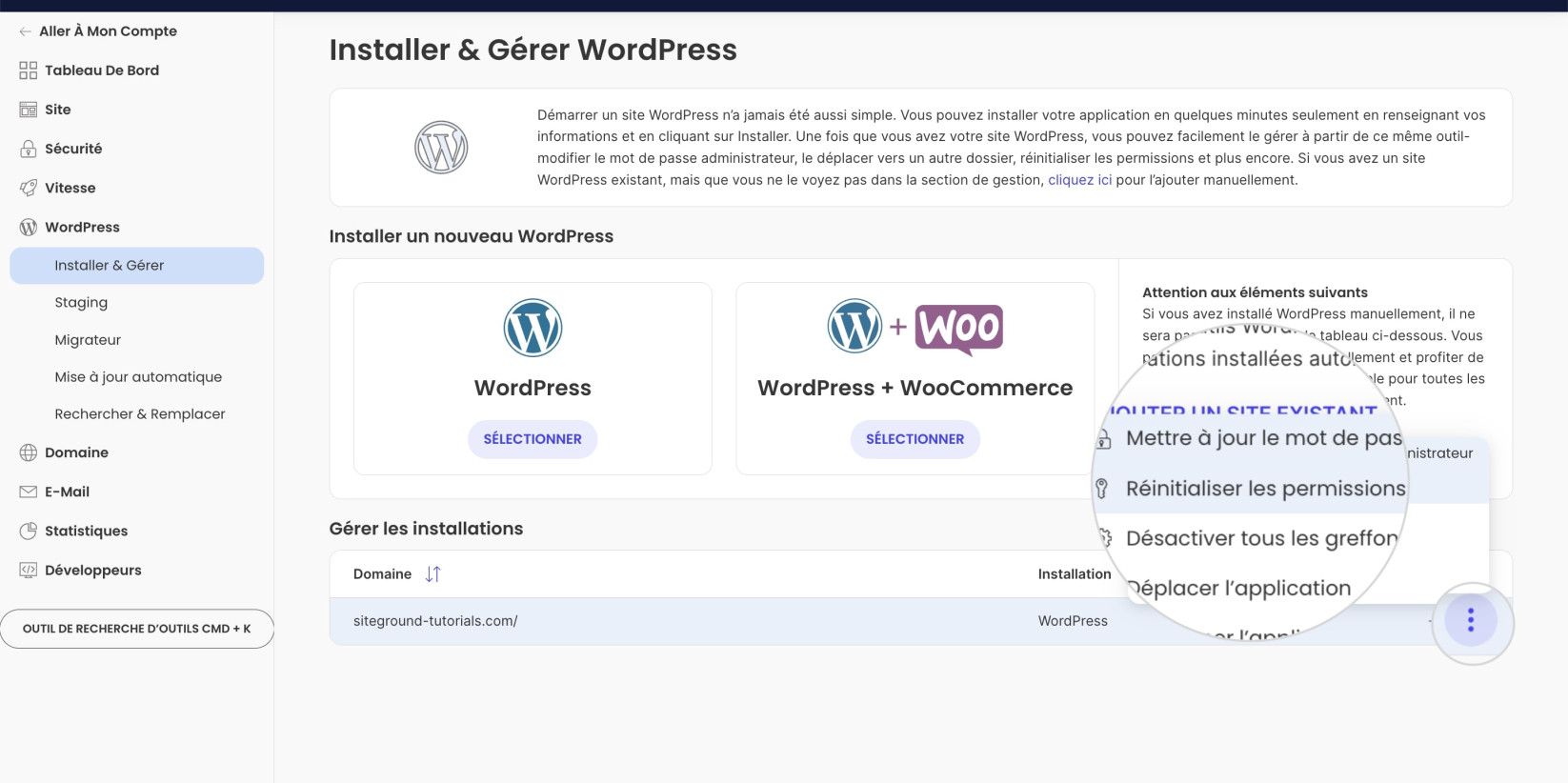Click the back arrow next to Aller À Mon Compte
Image resolution: width=1568 pixels, height=783 pixels.
click(25, 31)
